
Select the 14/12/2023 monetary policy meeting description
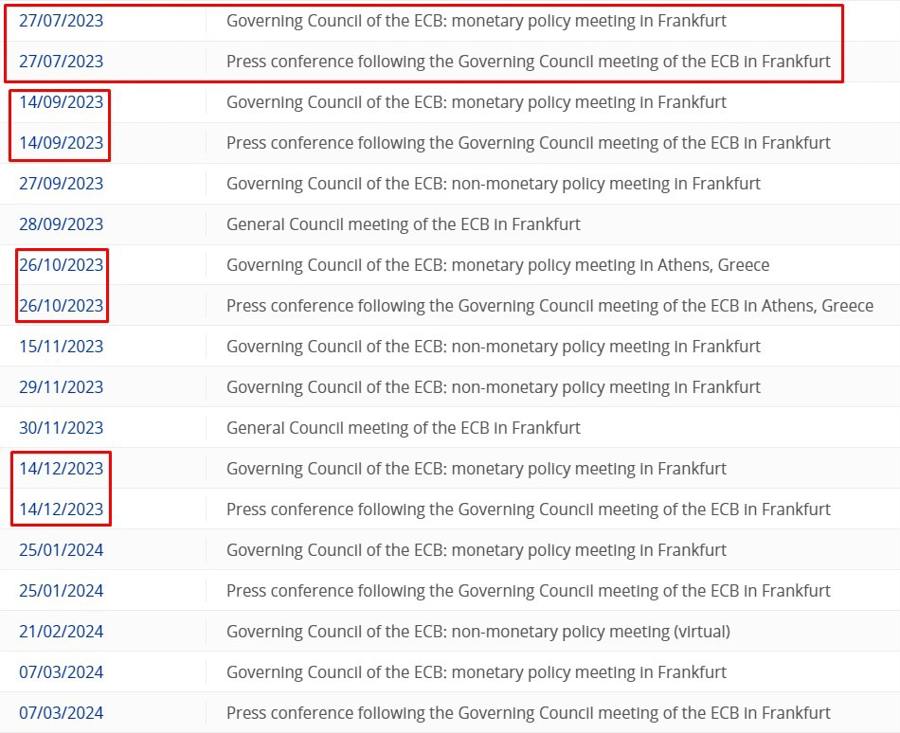coord(476,469)
